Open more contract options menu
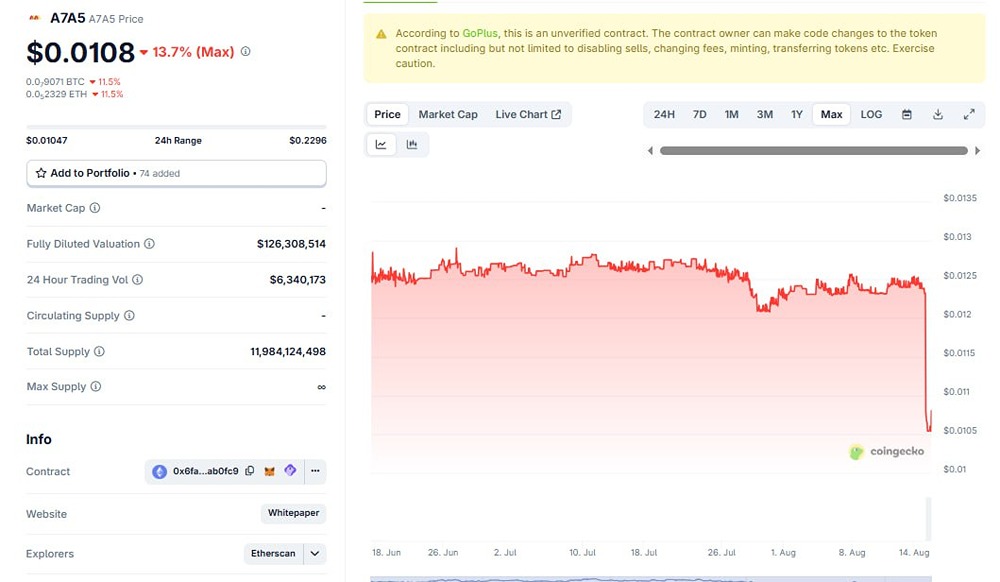This screenshot has height=582, width=1000. [315, 471]
